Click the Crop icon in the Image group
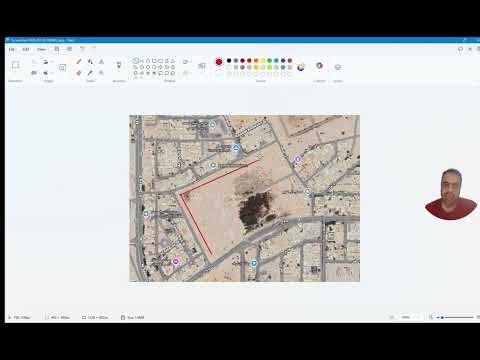 (x=34, y=62)
